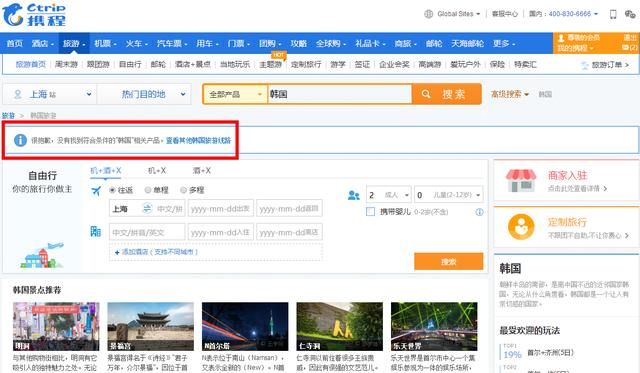The width and height of the screenshot is (640, 373).
Task: Click the 韩国 keyword search field
Action: (340, 94)
